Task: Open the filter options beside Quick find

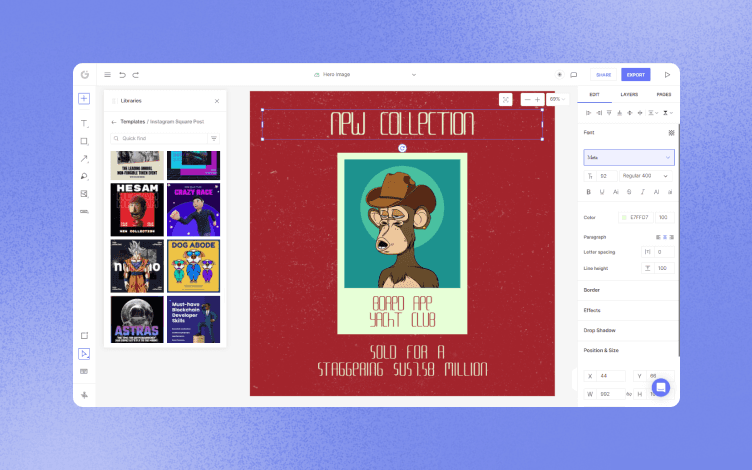Action: point(214,139)
